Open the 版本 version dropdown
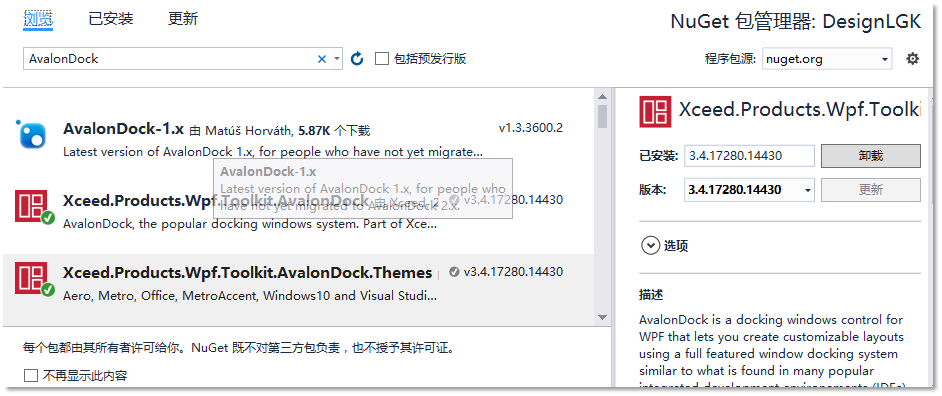Screen dimensions: 942x396 749,190
